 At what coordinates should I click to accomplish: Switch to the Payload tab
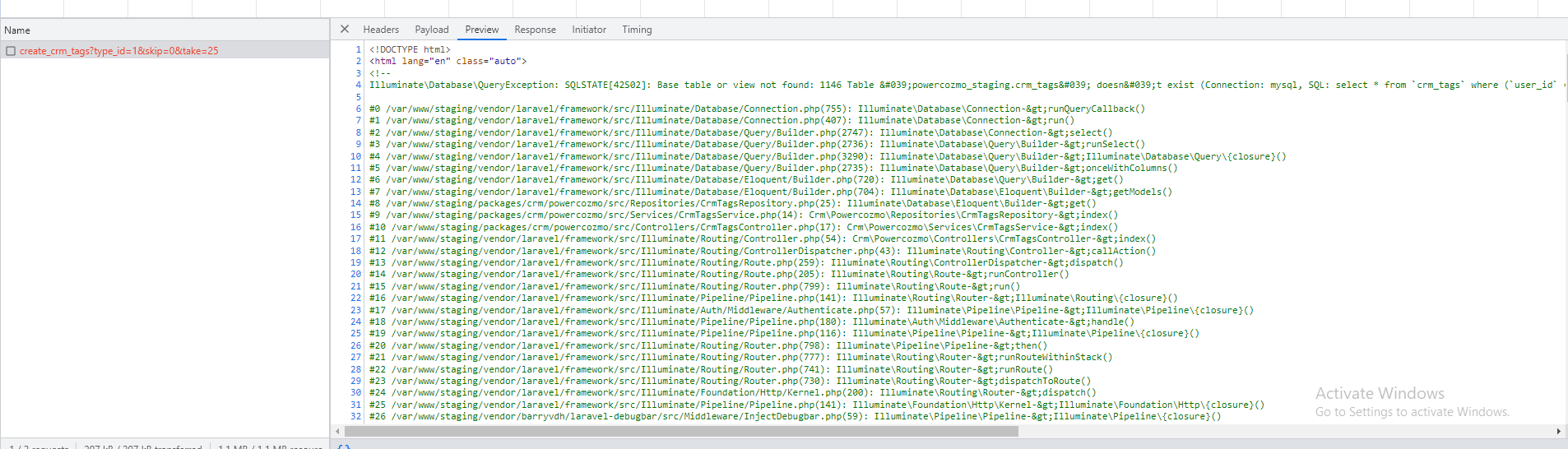[431, 30]
